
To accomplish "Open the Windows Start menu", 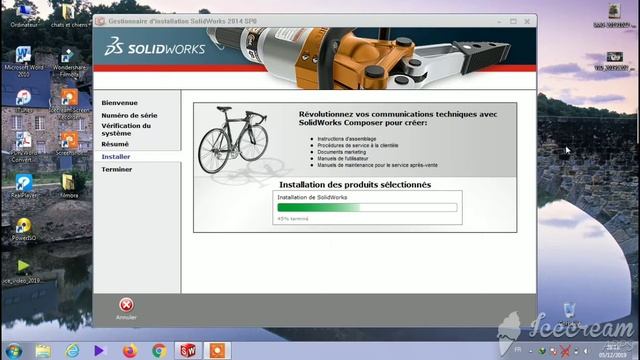I will (14, 351).
